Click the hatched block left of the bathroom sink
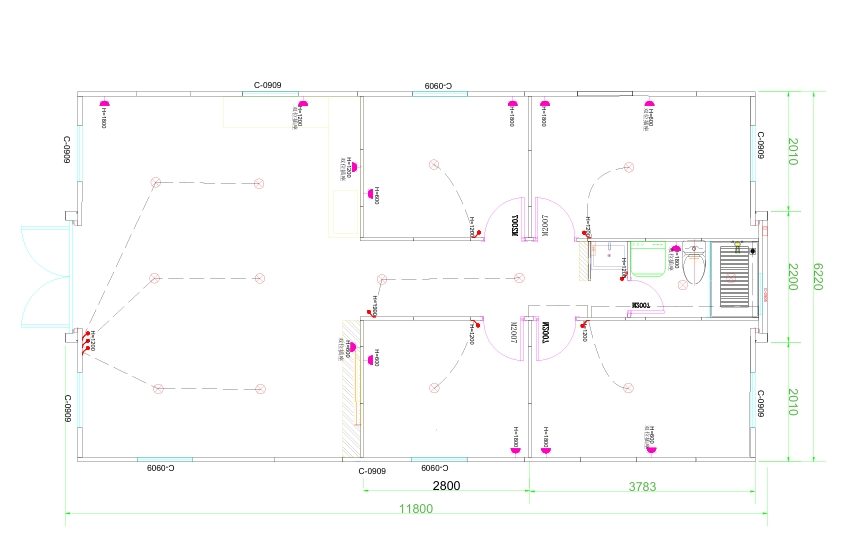 (x=584, y=261)
